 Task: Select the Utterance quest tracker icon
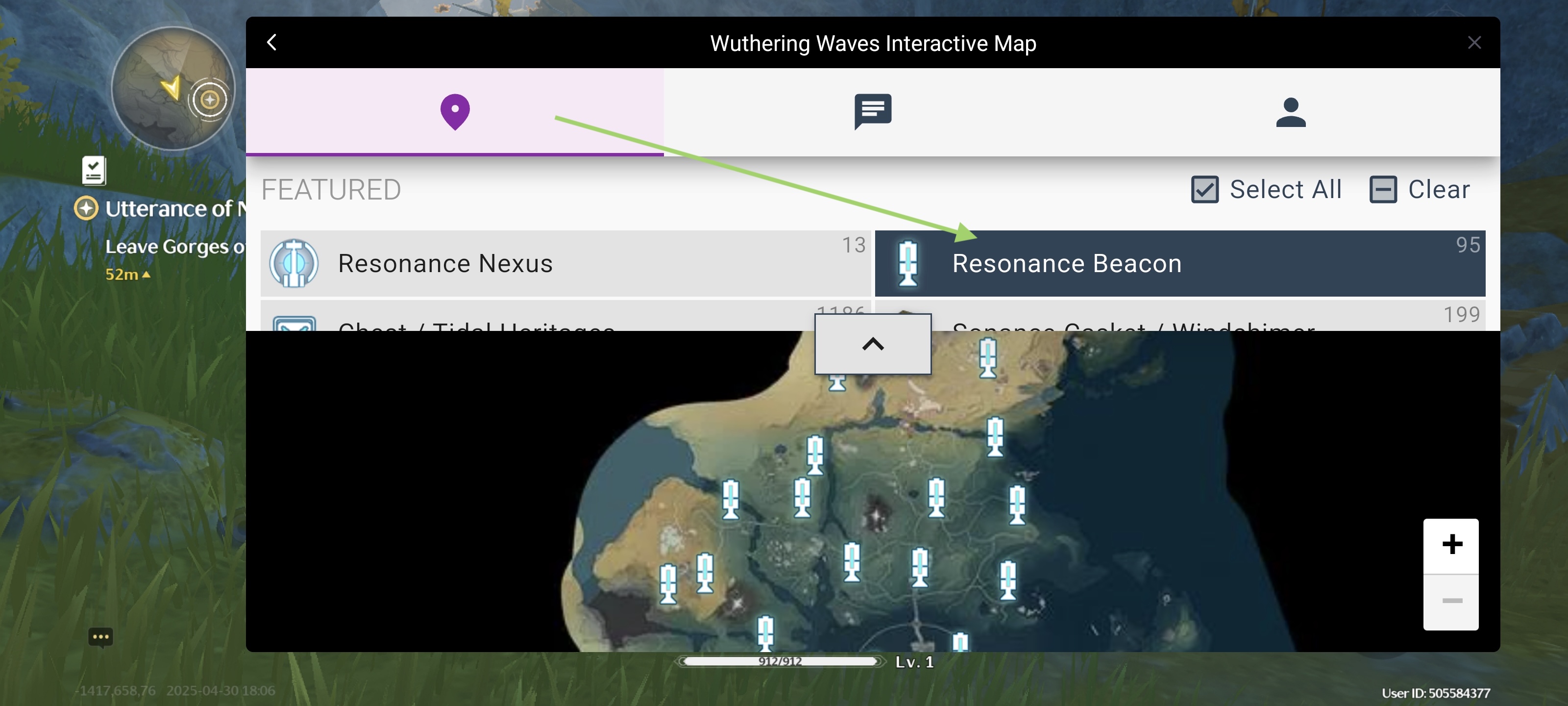pyautogui.click(x=86, y=209)
